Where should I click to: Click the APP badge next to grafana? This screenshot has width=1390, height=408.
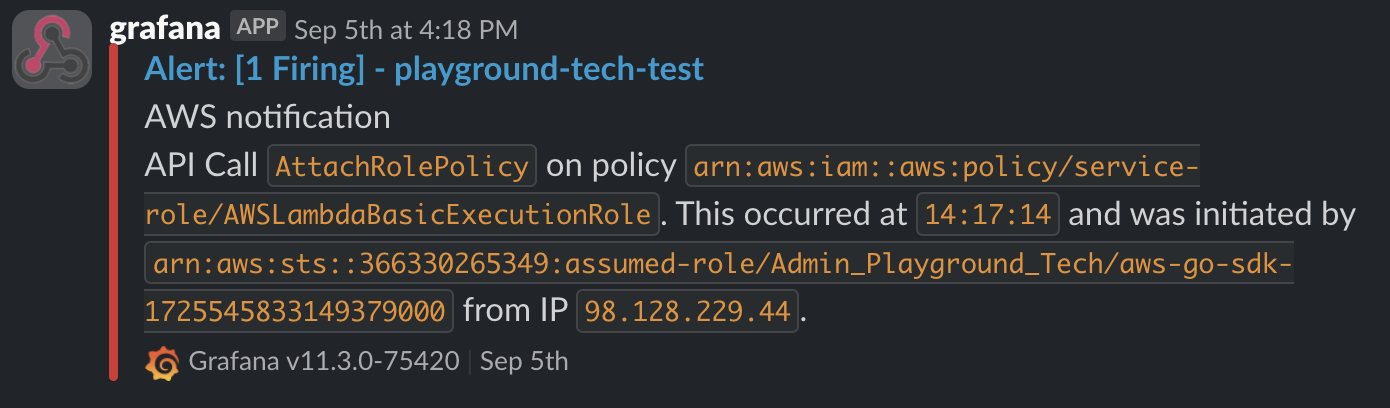[x=257, y=27]
